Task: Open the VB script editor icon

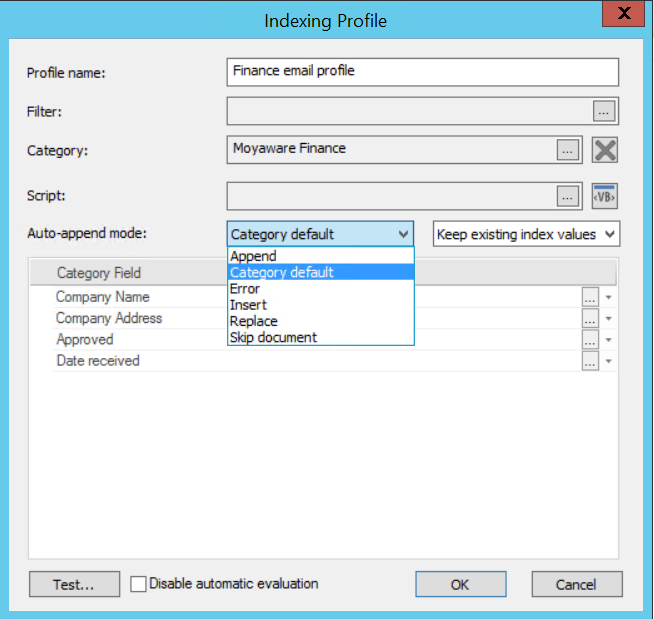Action: [604, 196]
